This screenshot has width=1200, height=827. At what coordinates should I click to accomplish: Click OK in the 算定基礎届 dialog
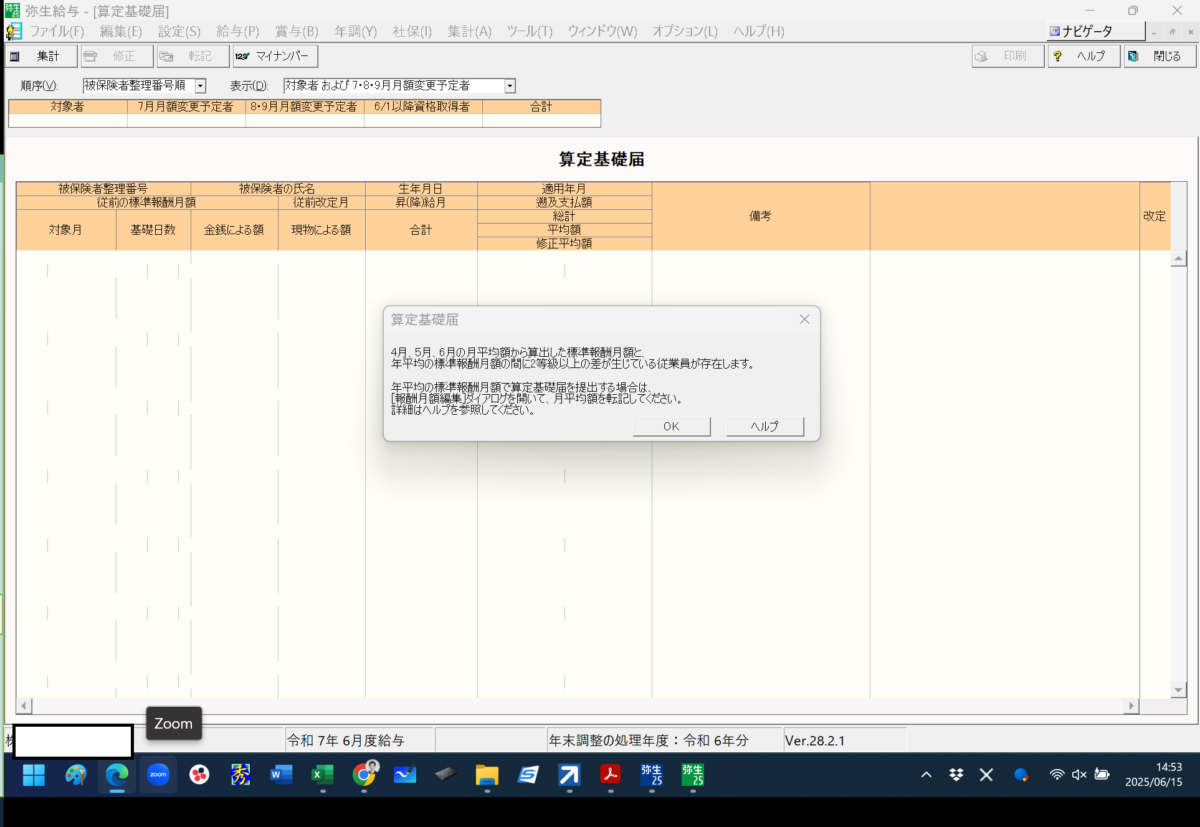click(671, 427)
